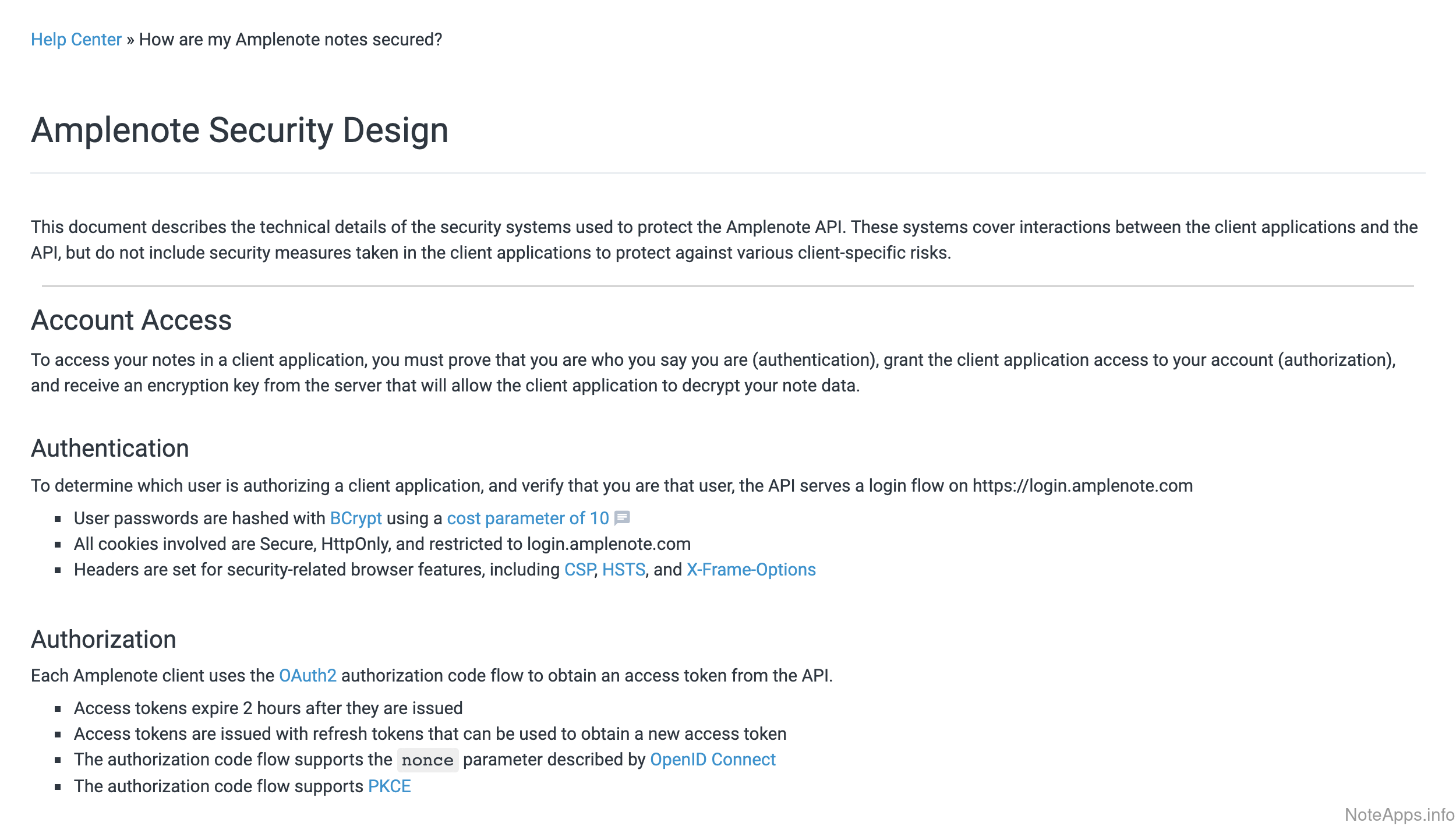The image size is (1456, 826).
Task: Click the 'Amplenote Security Design' title
Action: click(x=239, y=130)
